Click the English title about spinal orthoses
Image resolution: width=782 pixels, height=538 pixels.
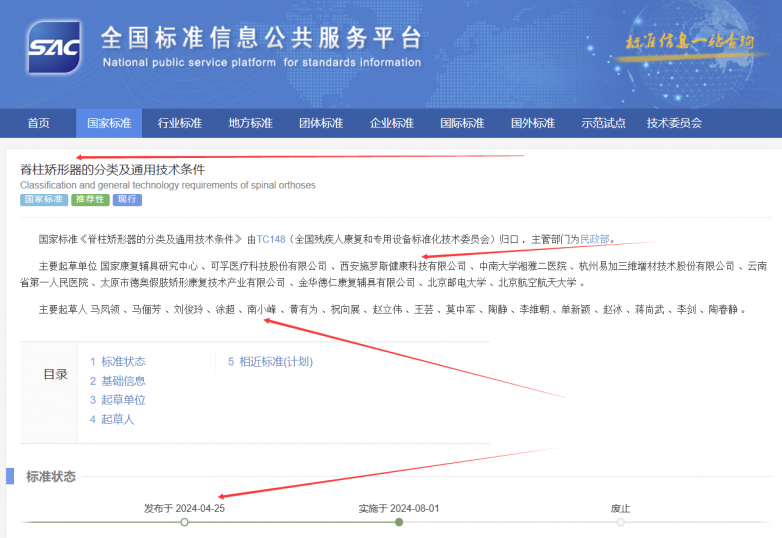point(168,185)
